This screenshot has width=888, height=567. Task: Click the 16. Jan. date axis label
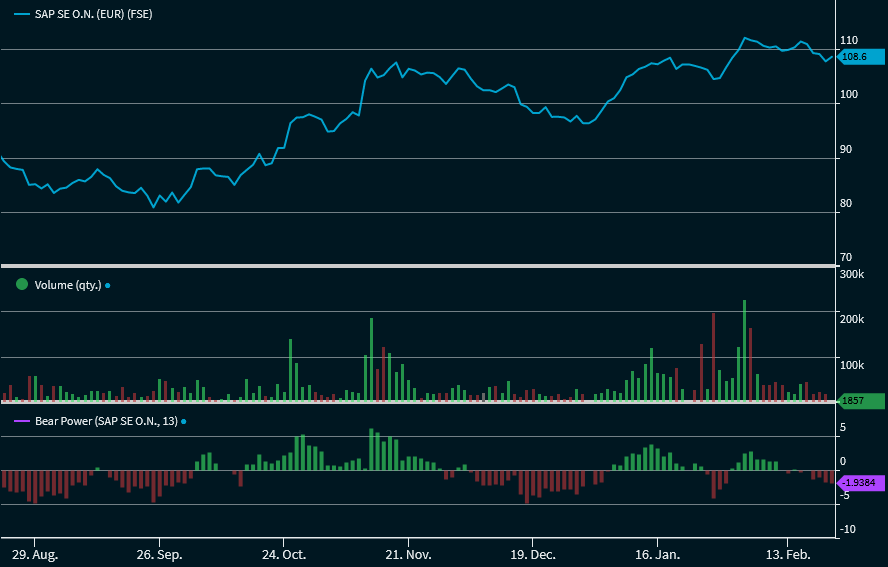[658, 554]
